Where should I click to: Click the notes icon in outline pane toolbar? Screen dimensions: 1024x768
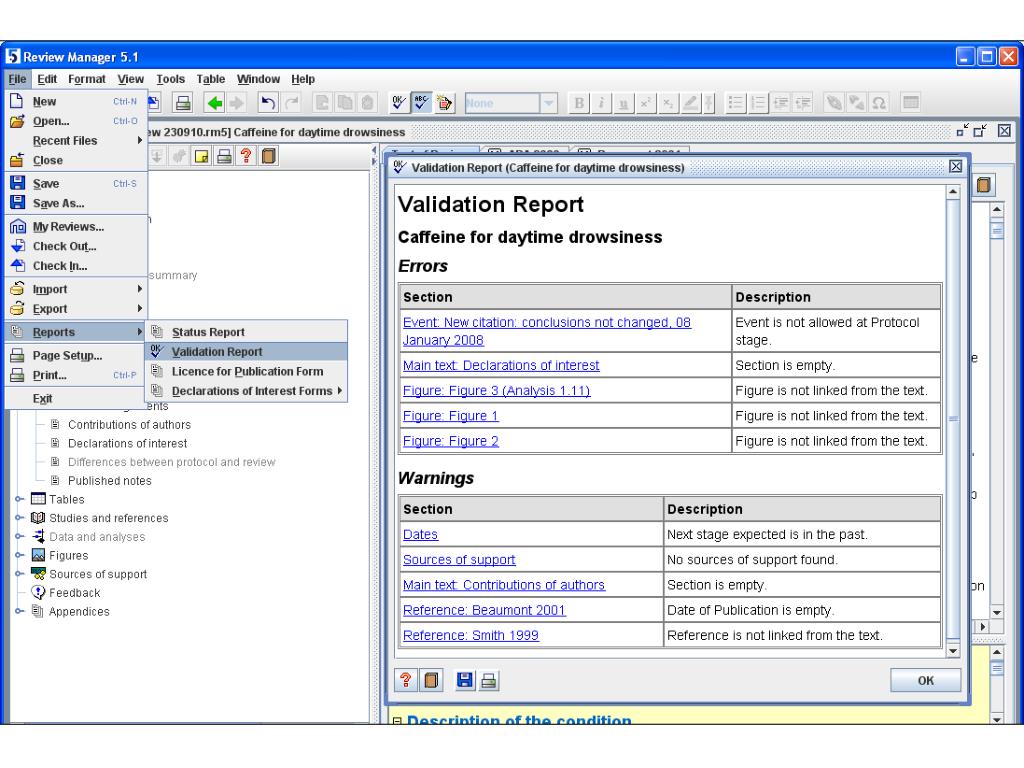tap(202, 156)
